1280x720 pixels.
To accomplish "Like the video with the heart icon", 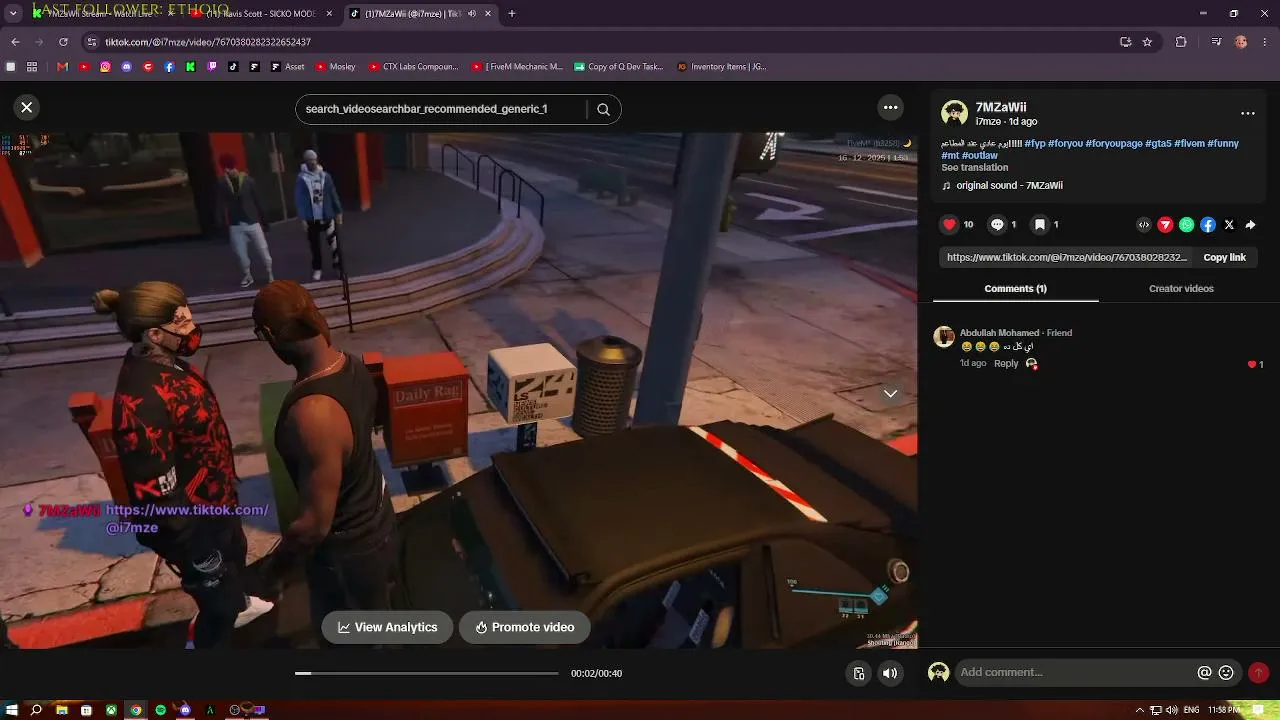I will point(949,225).
